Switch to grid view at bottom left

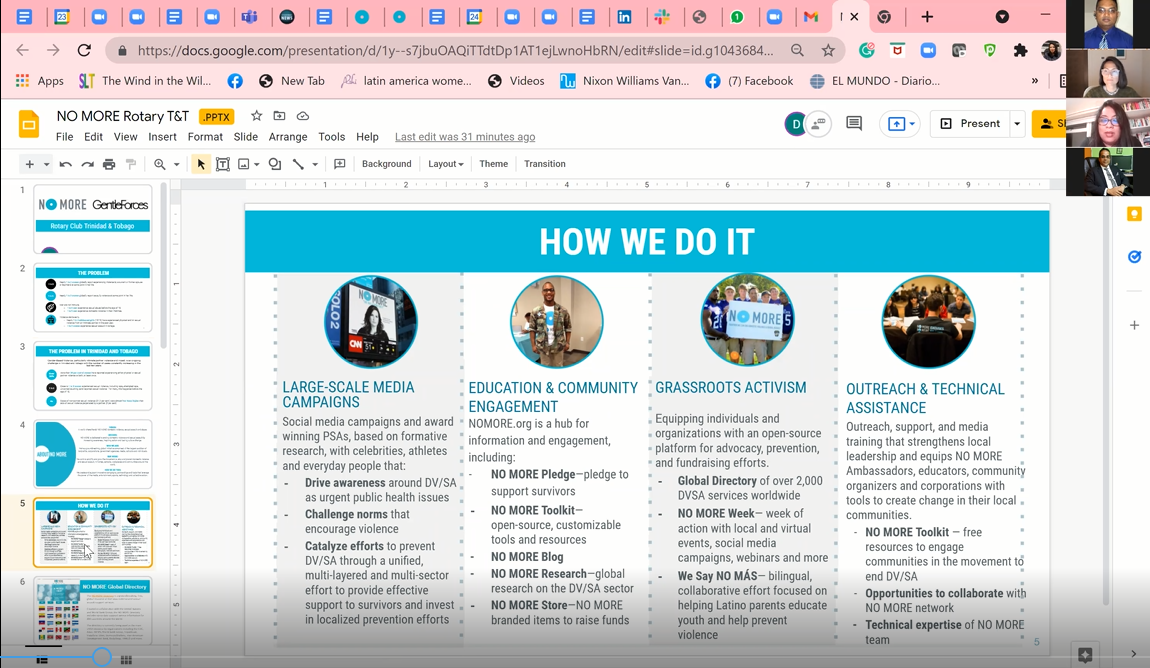pos(126,660)
